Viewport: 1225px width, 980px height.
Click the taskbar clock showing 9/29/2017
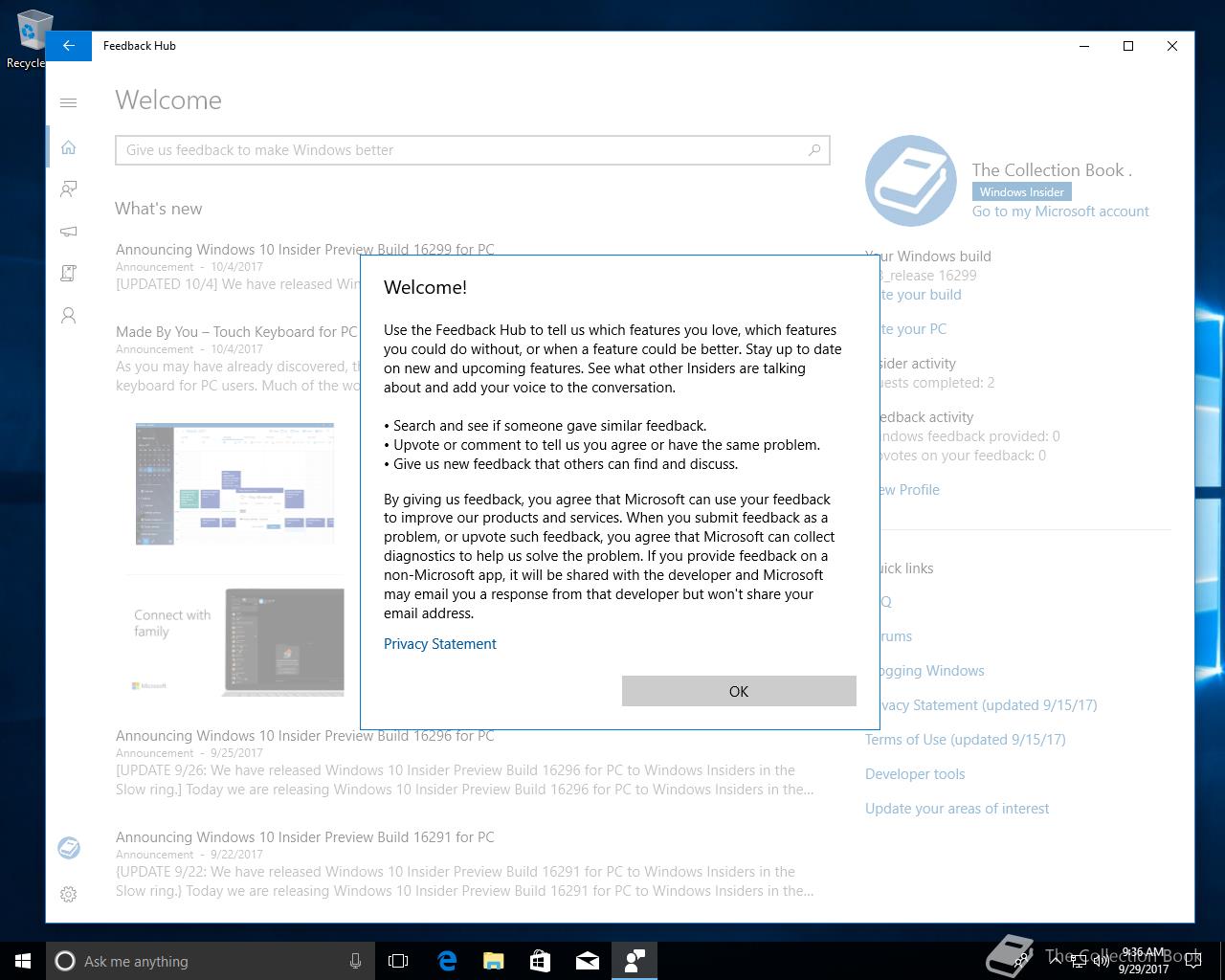coord(1144,961)
